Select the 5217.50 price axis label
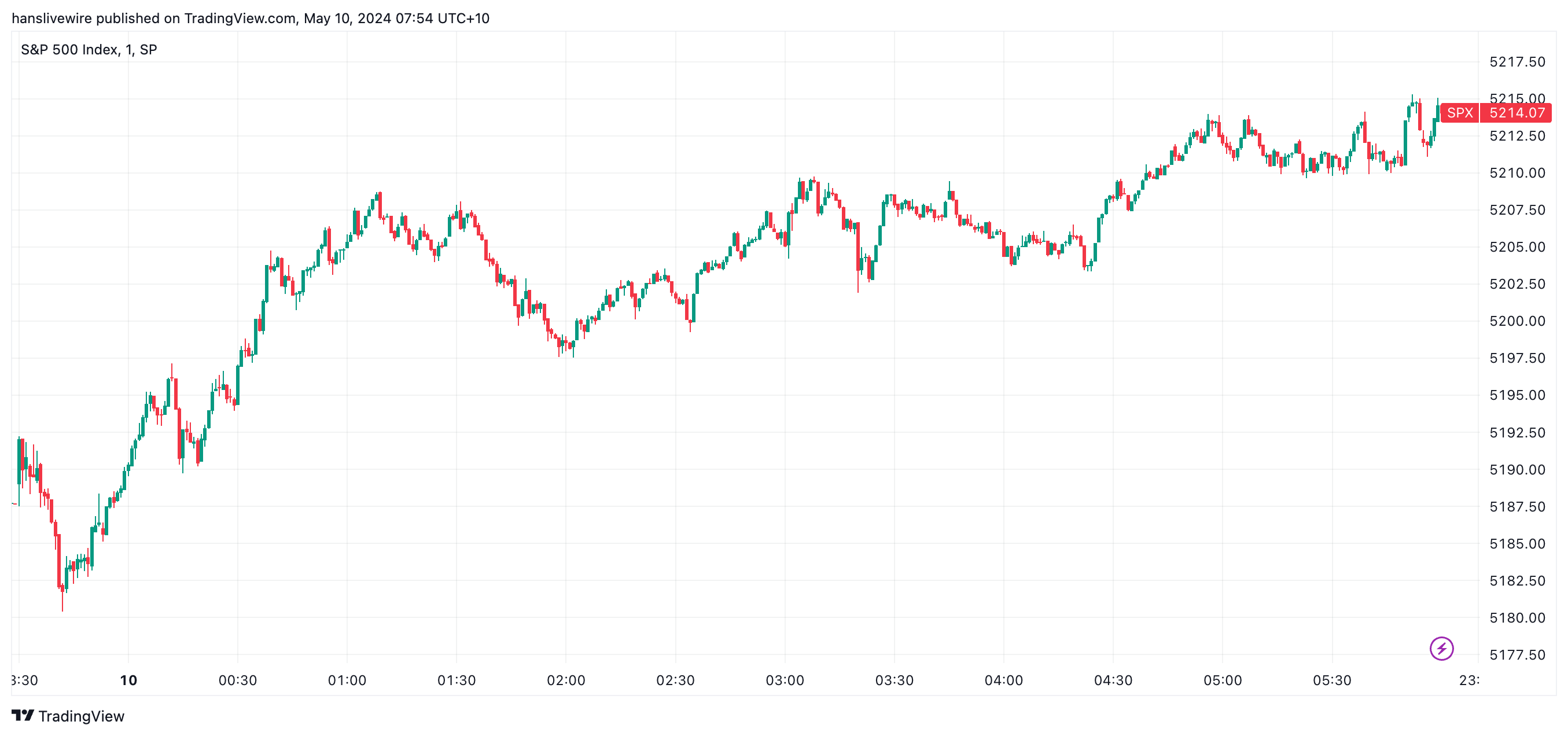 [1517, 61]
